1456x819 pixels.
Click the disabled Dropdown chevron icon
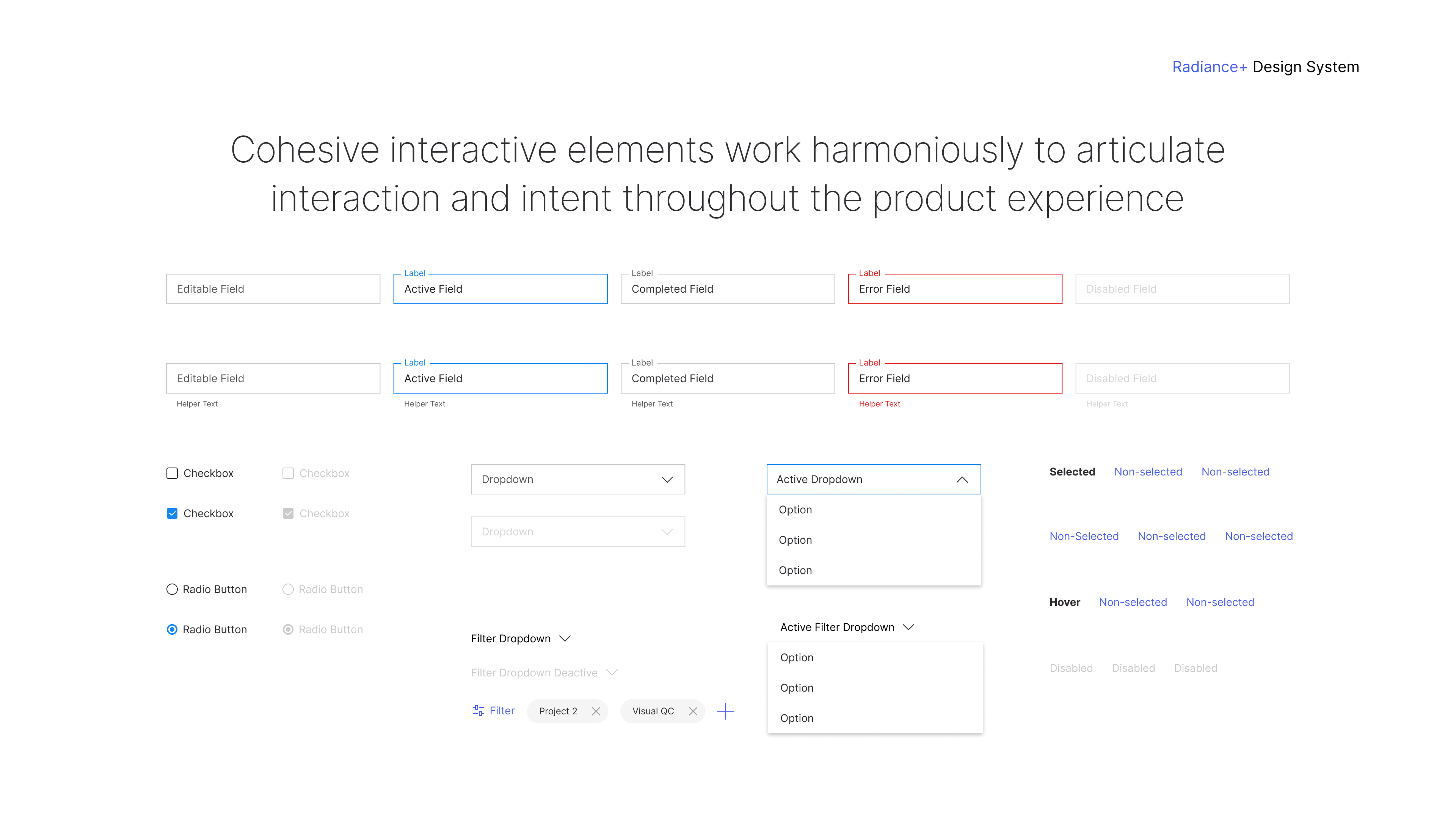pos(667,531)
